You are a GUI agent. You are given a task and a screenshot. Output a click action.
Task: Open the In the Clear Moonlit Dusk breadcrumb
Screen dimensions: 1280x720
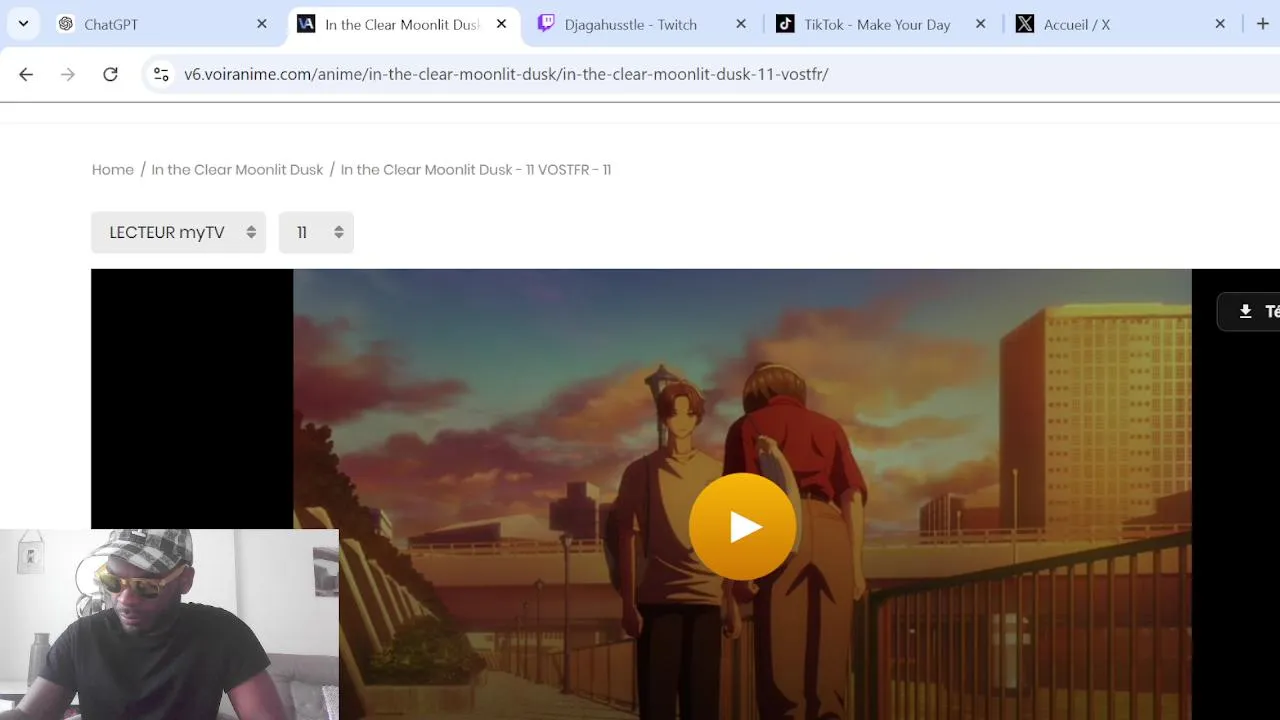click(237, 170)
